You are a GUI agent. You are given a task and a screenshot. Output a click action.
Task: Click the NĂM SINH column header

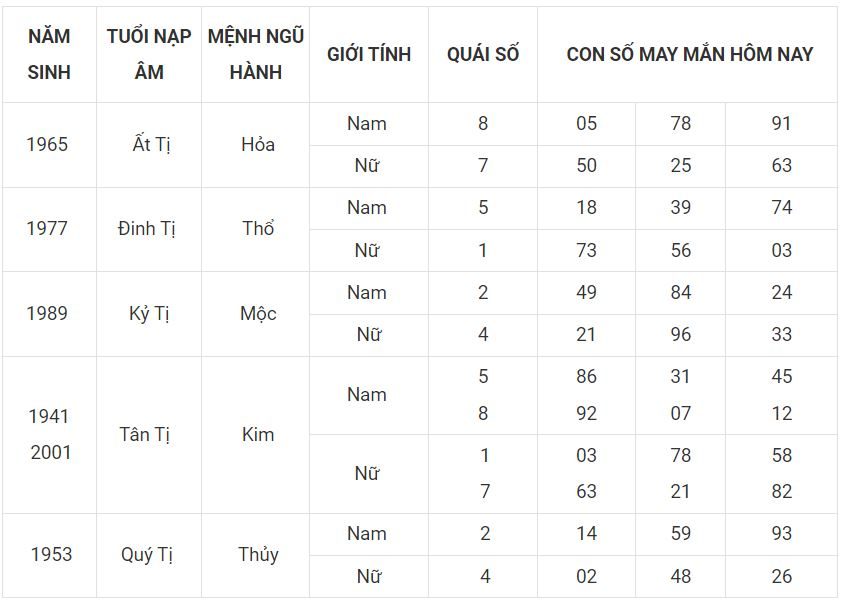pos(49,54)
